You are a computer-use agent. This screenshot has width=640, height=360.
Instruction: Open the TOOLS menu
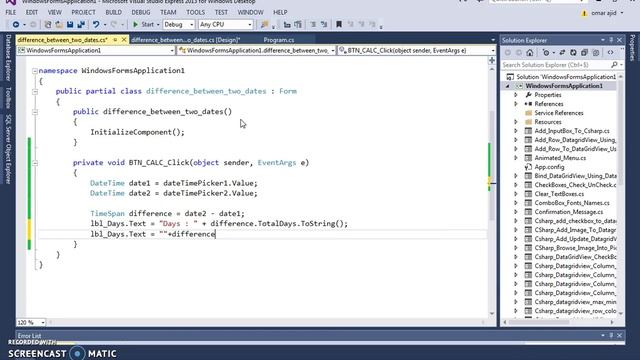(196, 12)
